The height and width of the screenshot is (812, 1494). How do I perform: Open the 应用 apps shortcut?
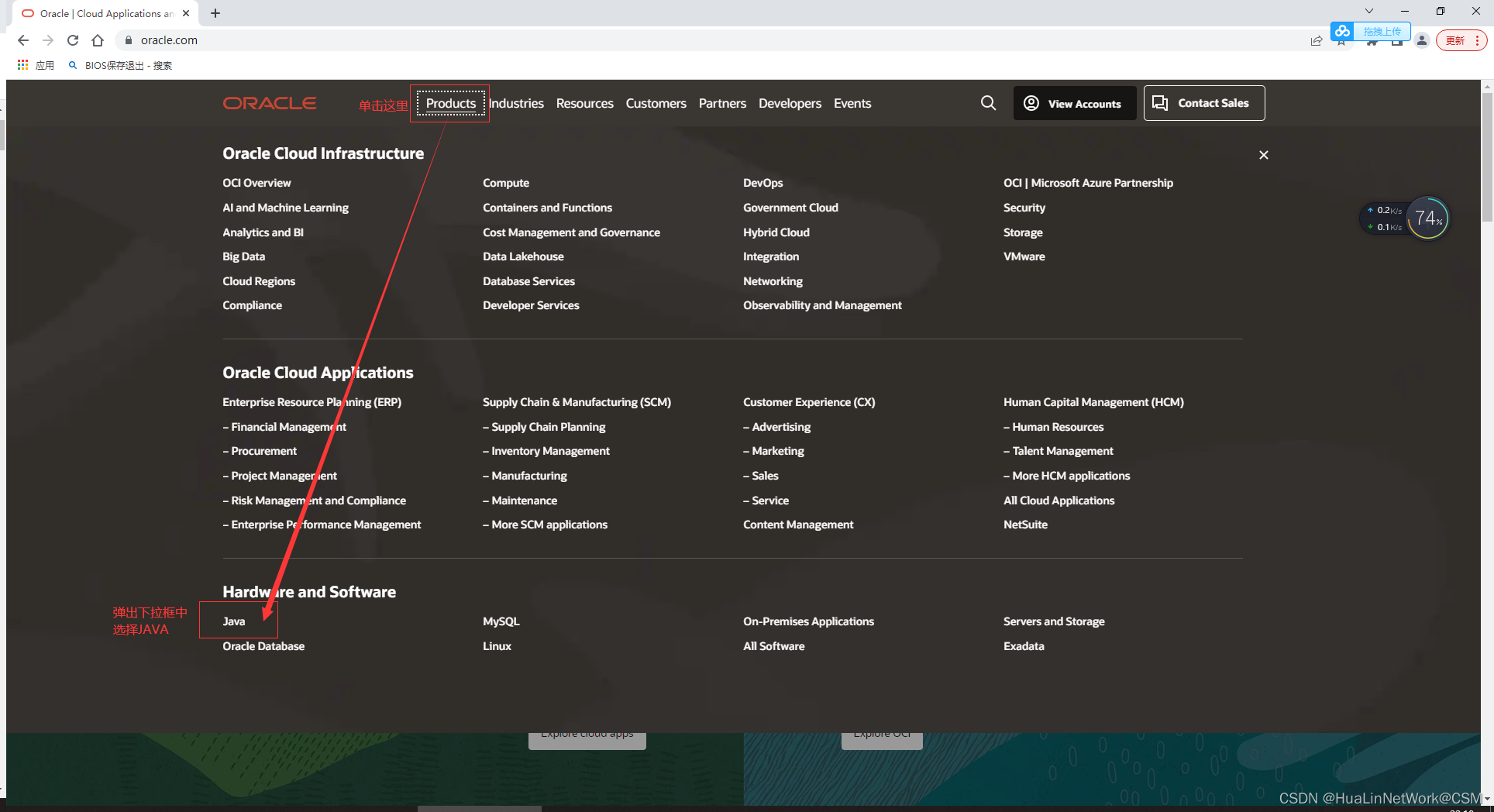(x=36, y=65)
